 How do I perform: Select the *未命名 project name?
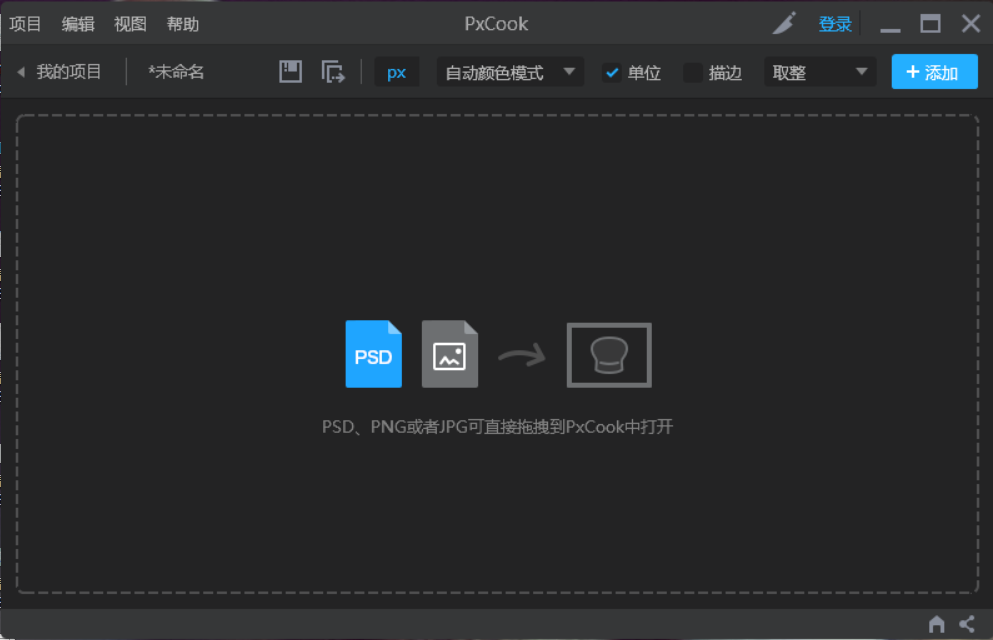pos(176,72)
